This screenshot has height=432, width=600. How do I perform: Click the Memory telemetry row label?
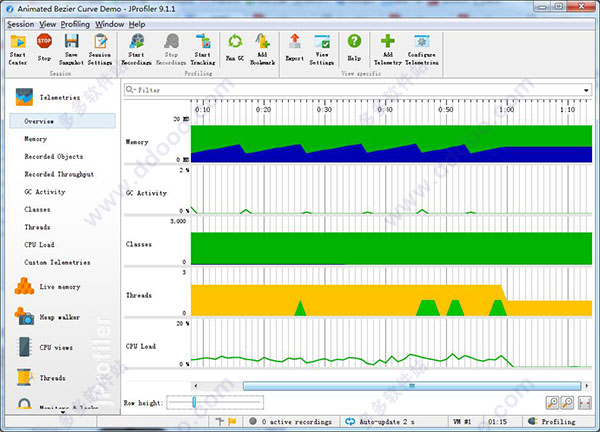point(137,142)
